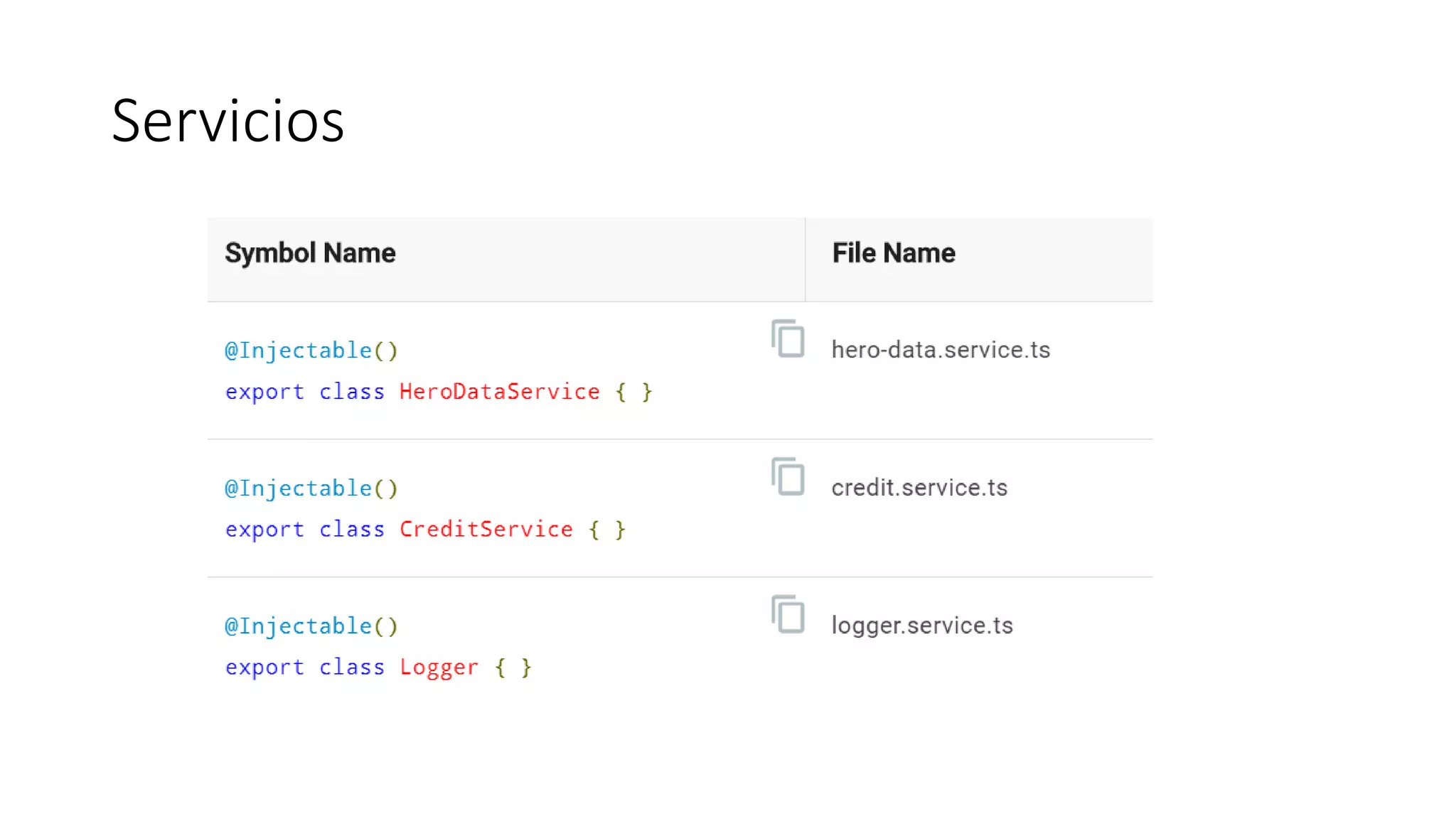Screen dimensions: 1456x819
Task: Click the Symbol Name column header
Action: point(310,253)
